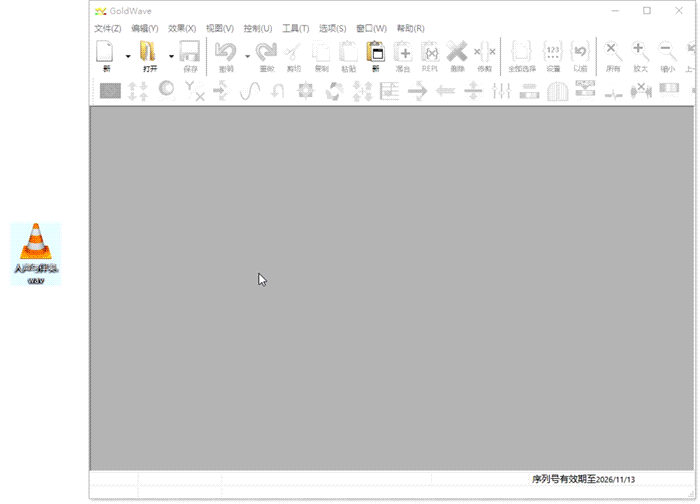Screen dimensions: 700x504
Task: Expand the New button dropdown arrow
Action: point(128,56)
